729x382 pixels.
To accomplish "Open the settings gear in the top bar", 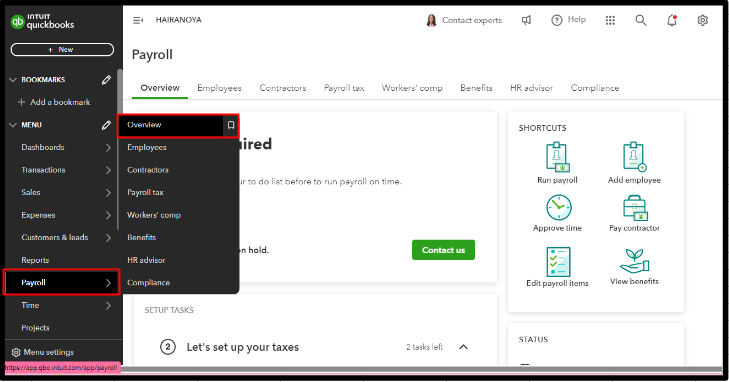I will coord(702,20).
